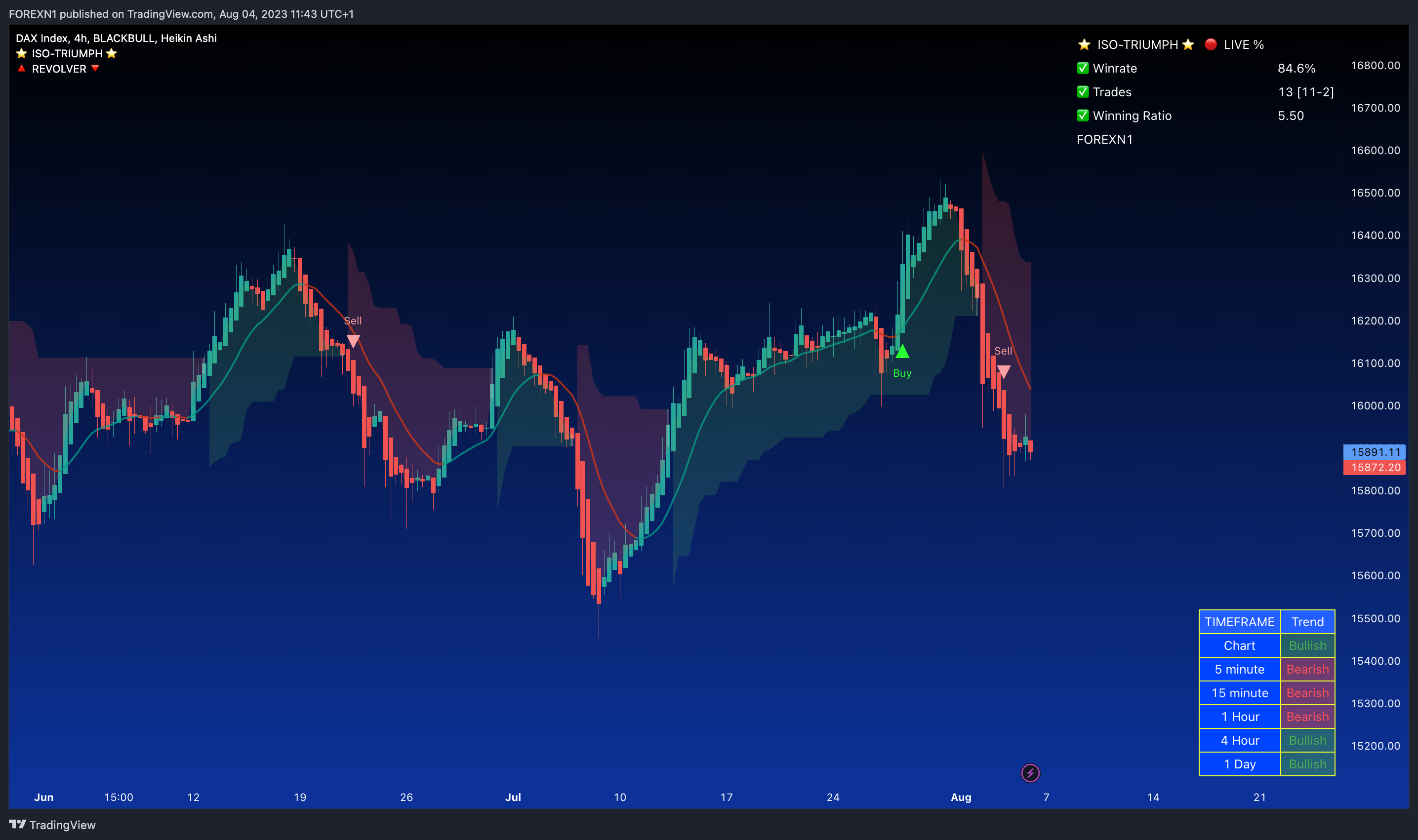Click the Winning Ratio label
Image resolution: width=1418 pixels, height=840 pixels.
click(x=1132, y=116)
